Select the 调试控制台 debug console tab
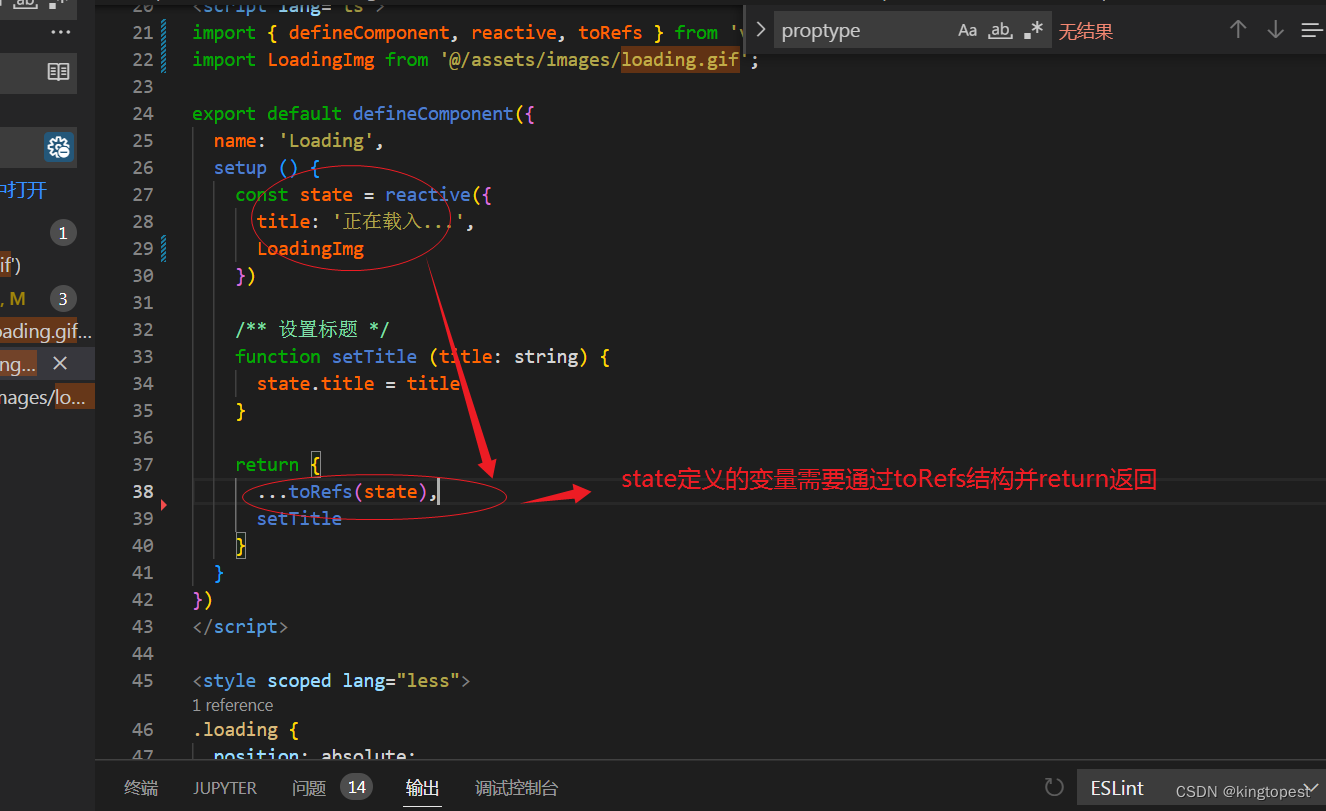The height and width of the screenshot is (811, 1326). coord(516,787)
